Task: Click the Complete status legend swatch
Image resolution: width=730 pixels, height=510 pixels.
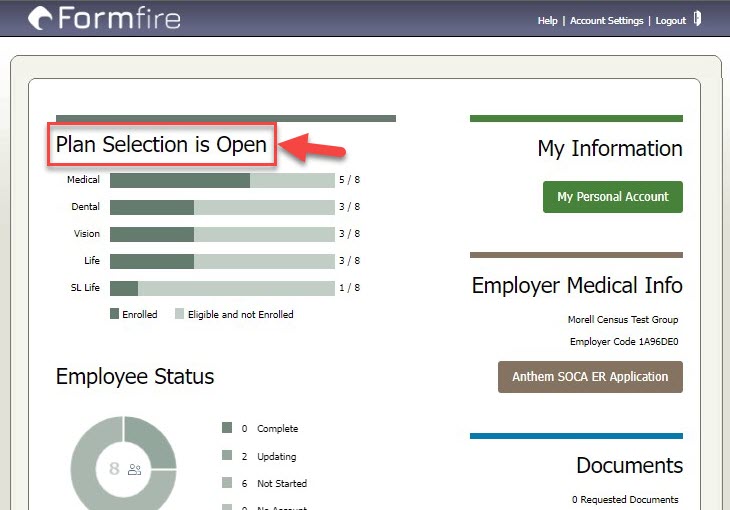Action: pos(227,428)
